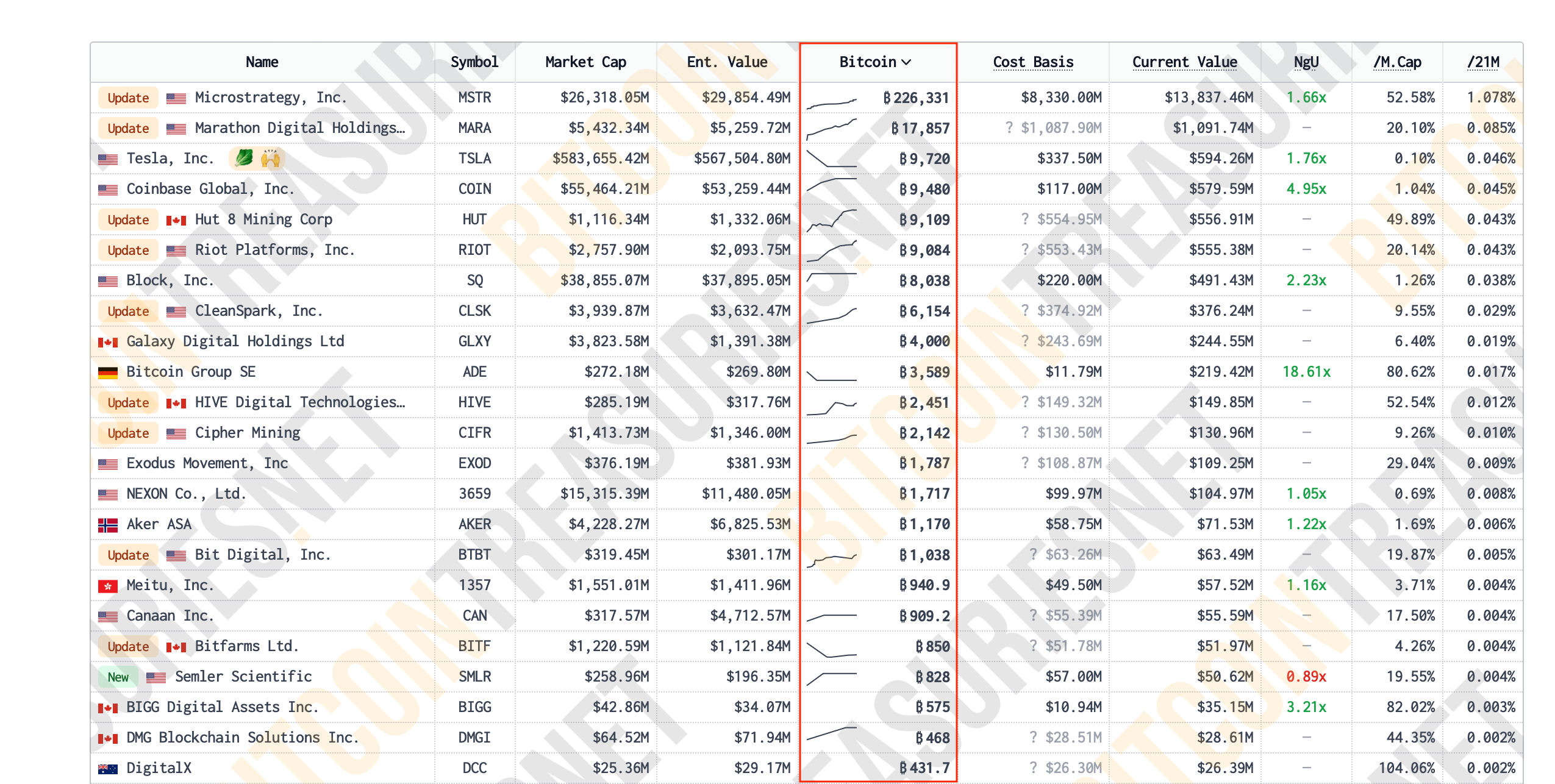Click the Norwegian flag beside Aker ASA
This screenshot has width=1555, height=784.
tap(108, 525)
